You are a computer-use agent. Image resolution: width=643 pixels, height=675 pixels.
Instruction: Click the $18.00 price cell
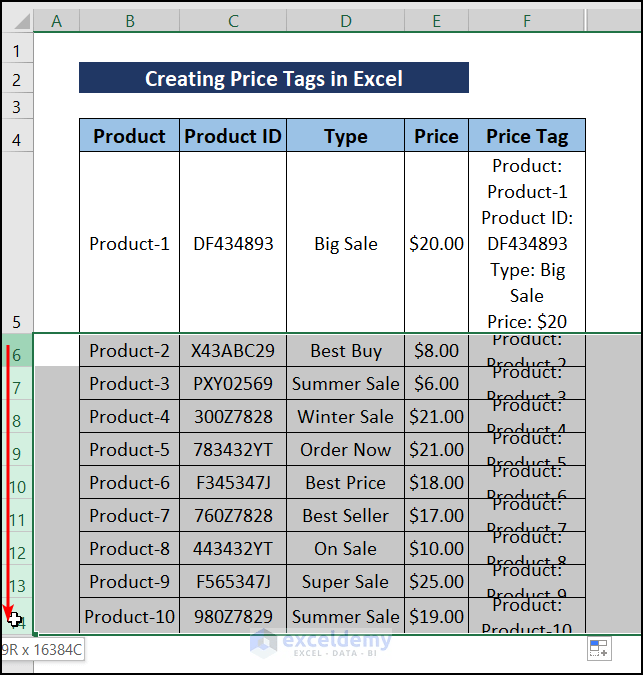coord(436,482)
